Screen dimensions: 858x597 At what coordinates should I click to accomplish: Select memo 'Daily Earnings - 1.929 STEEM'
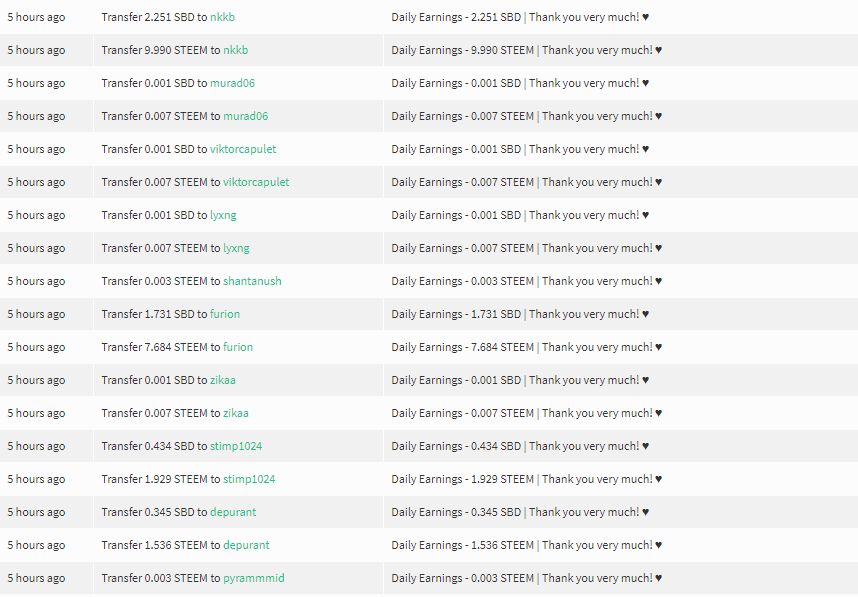click(463, 479)
